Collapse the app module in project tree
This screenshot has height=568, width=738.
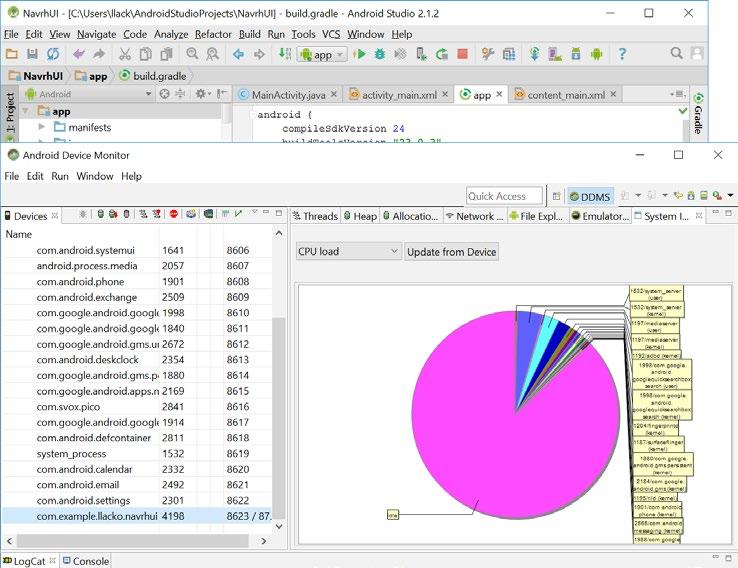click(x=26, y=112)
